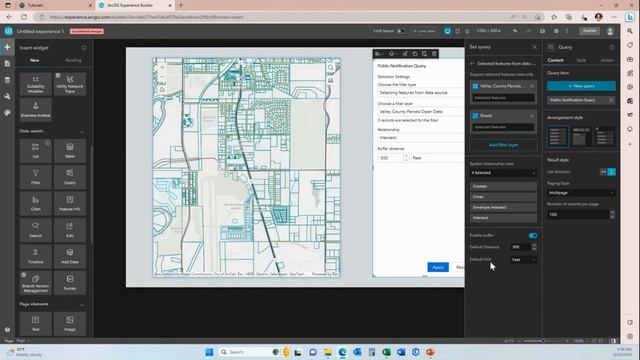The image size is (640, 360).
Task: Switch to the Action tab
Action: click(607, 60)
